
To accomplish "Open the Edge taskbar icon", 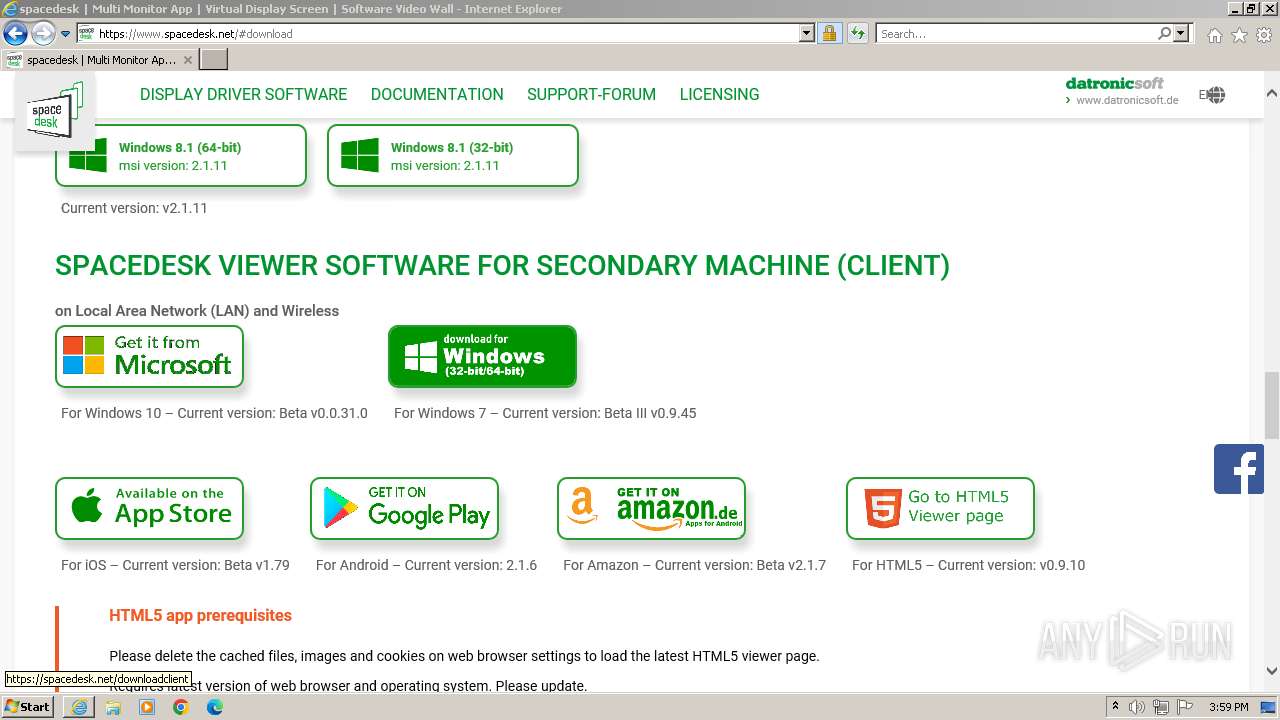I will [215, 707].
